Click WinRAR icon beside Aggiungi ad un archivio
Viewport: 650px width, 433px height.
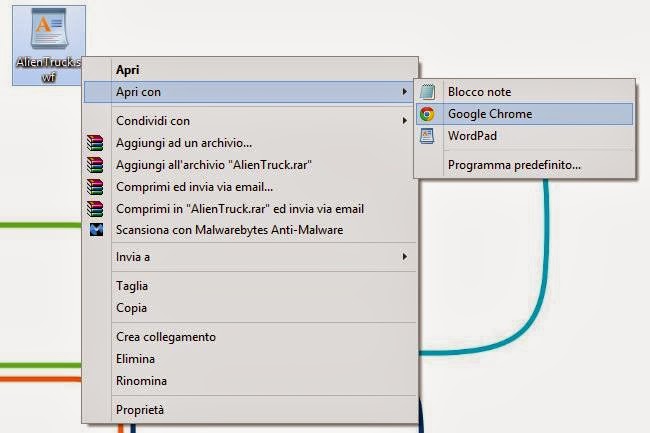(95, 143)
